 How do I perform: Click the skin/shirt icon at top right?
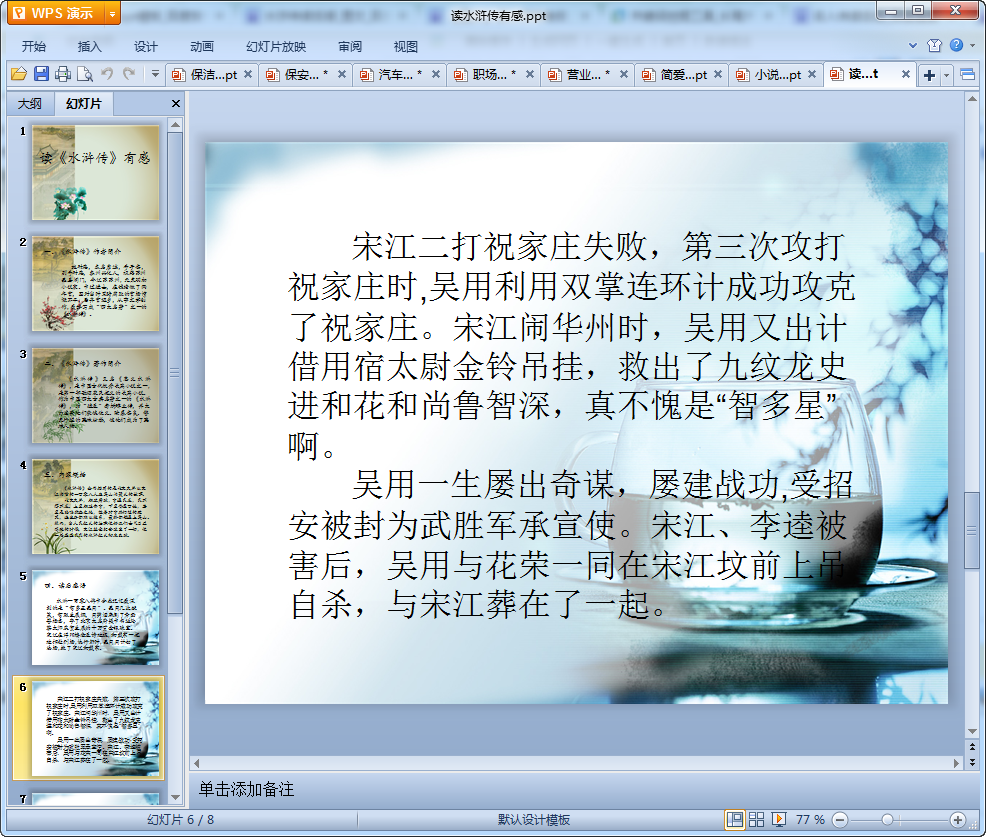[934, 45]
